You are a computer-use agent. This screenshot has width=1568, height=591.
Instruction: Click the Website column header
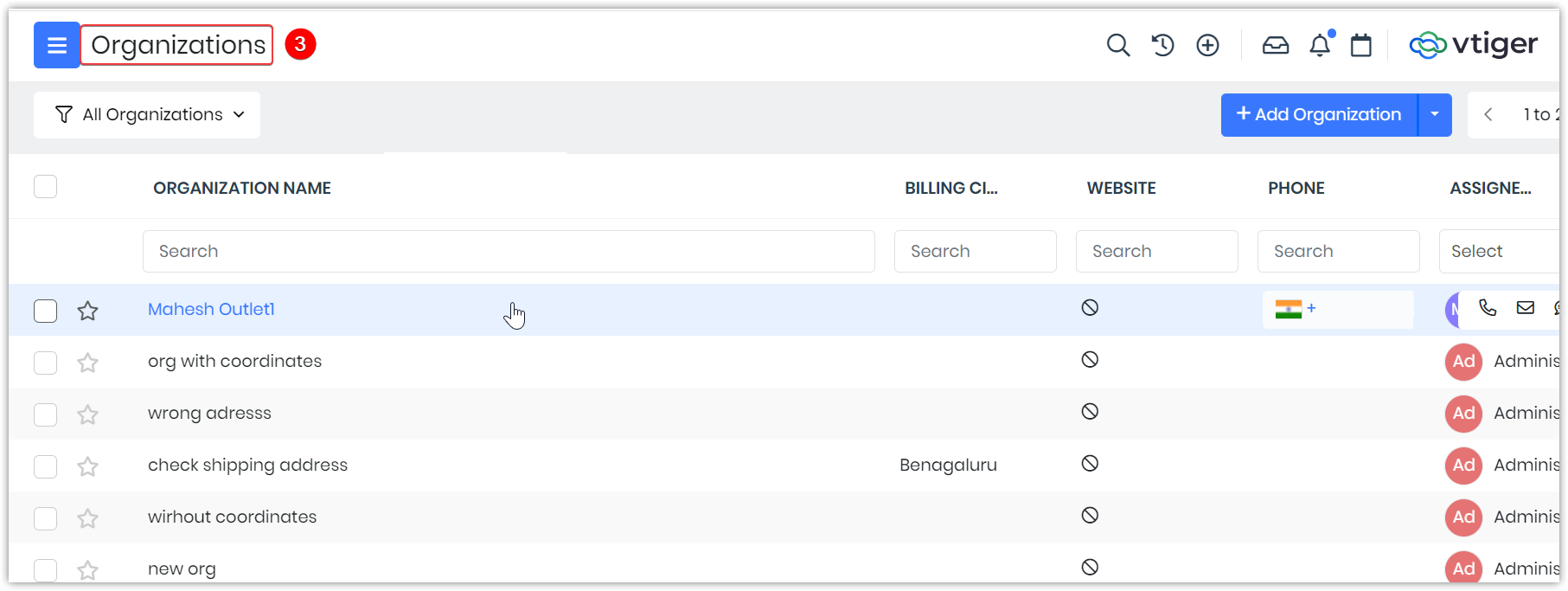tap(1121, 189)
